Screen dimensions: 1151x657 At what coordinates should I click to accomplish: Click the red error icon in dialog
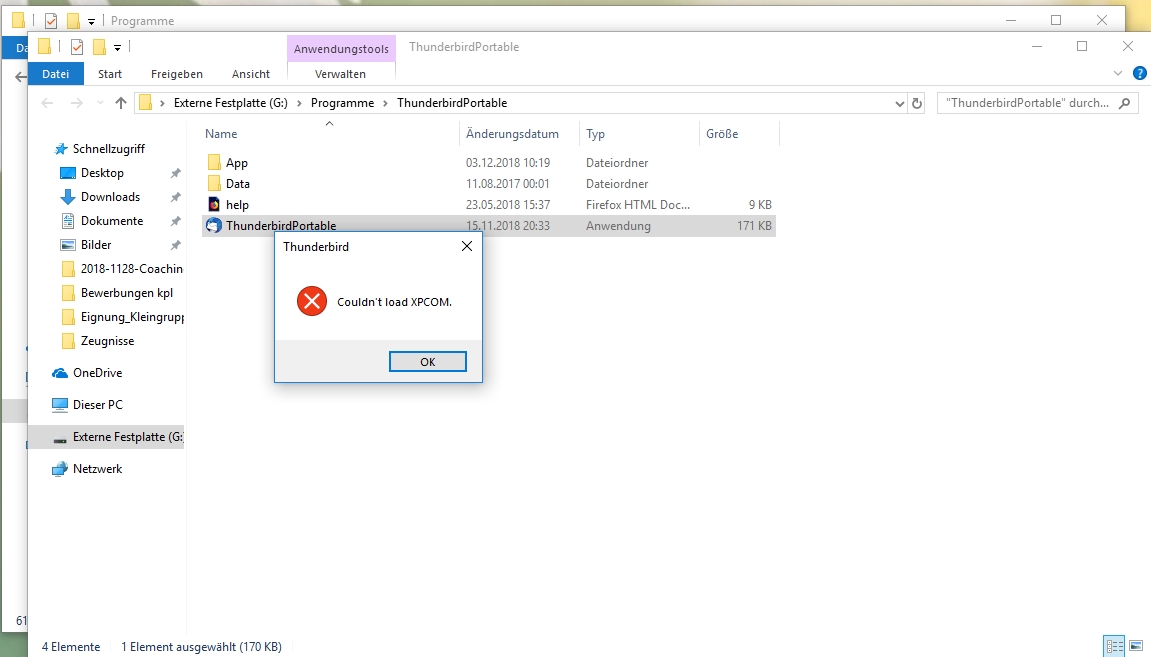312,302
